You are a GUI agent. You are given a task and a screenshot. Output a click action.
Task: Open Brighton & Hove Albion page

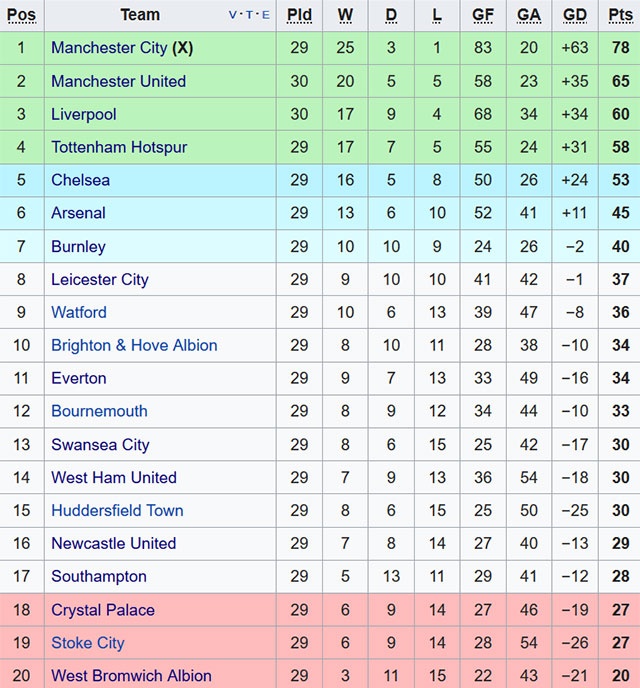(x=134, y=345)
